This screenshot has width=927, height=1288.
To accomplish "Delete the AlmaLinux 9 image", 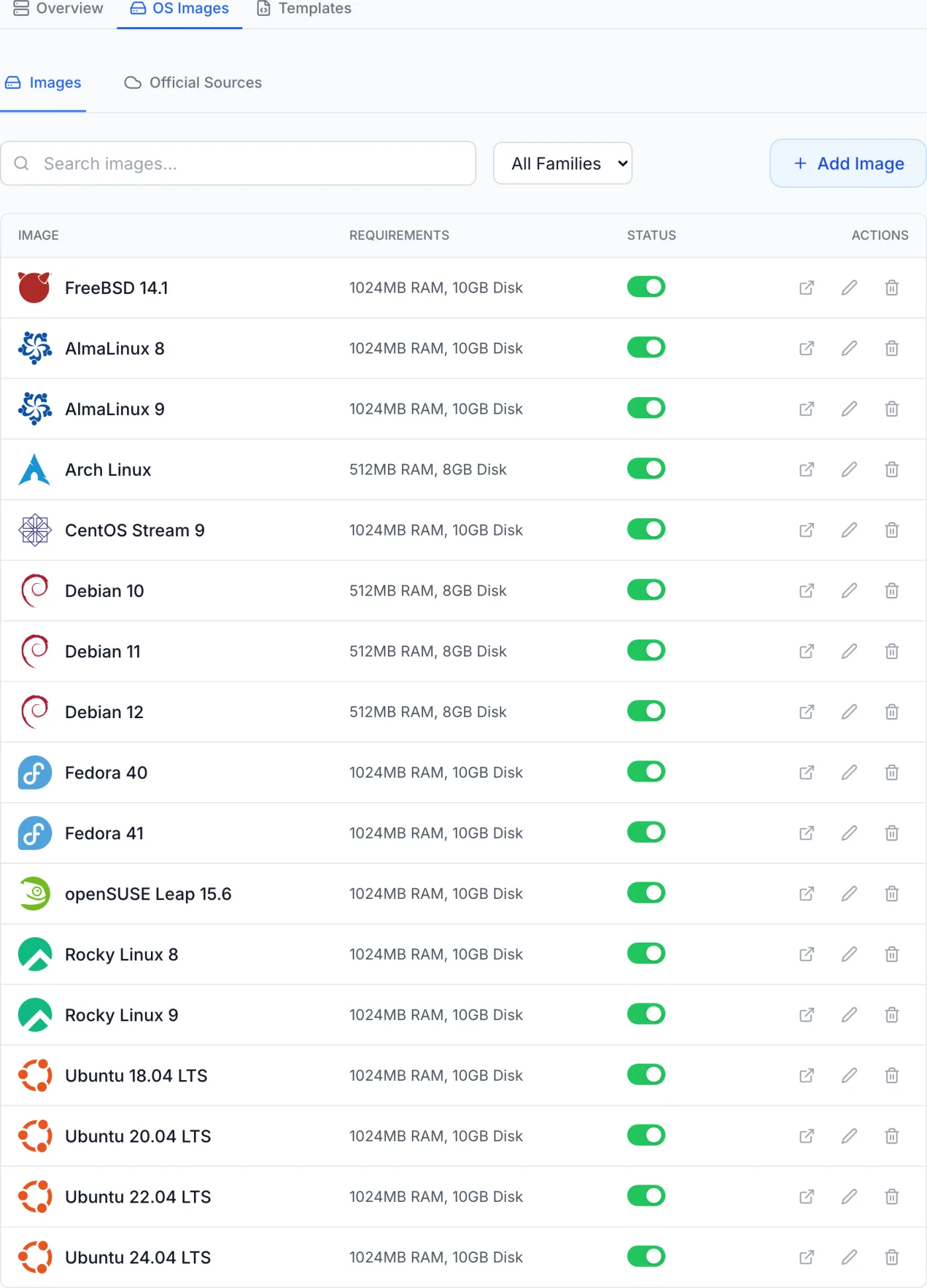I will (x=892, y=409).
